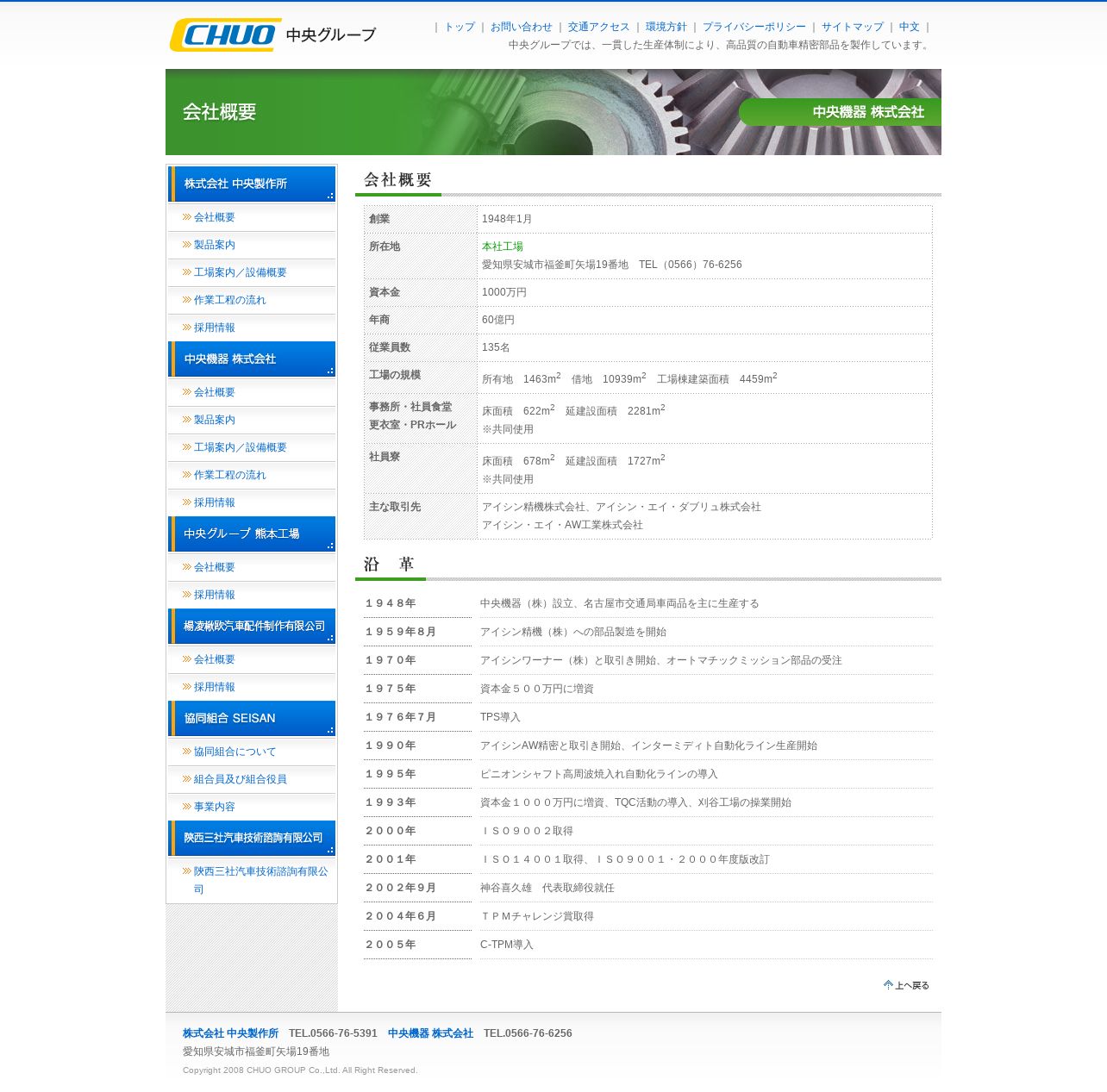The height and width of the screenshot is (1092, 1107).
Task: Open 会社概要 under 中央機器 株式会社
Action: [x=214, y=392]
